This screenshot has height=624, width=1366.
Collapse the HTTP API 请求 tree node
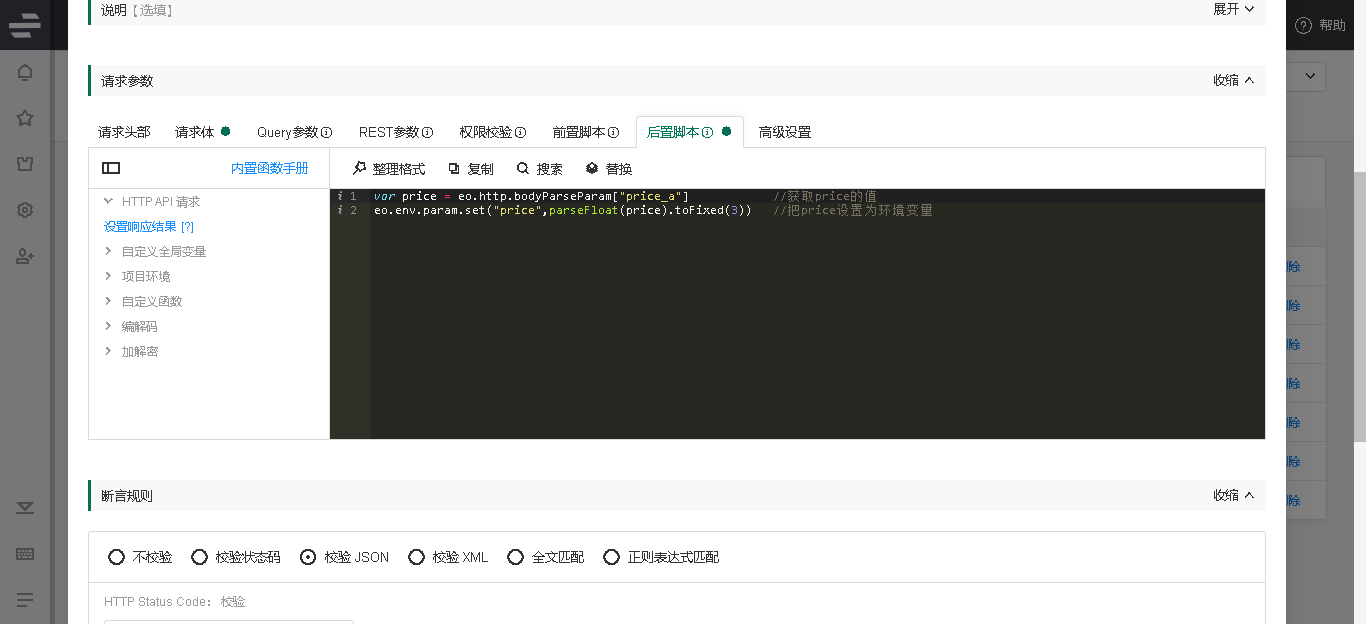(109, 201)
